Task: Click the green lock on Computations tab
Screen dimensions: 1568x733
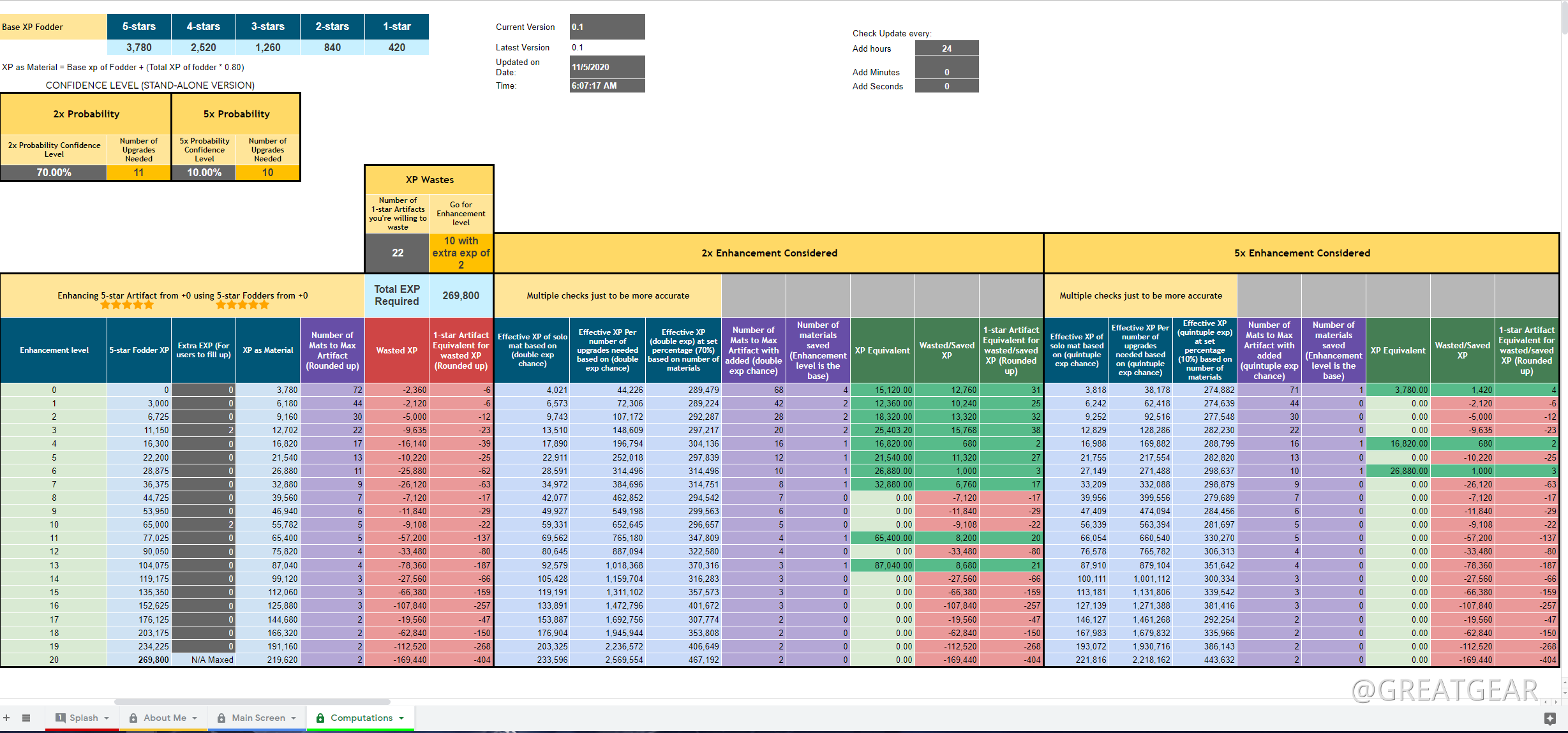Action: 320,718
